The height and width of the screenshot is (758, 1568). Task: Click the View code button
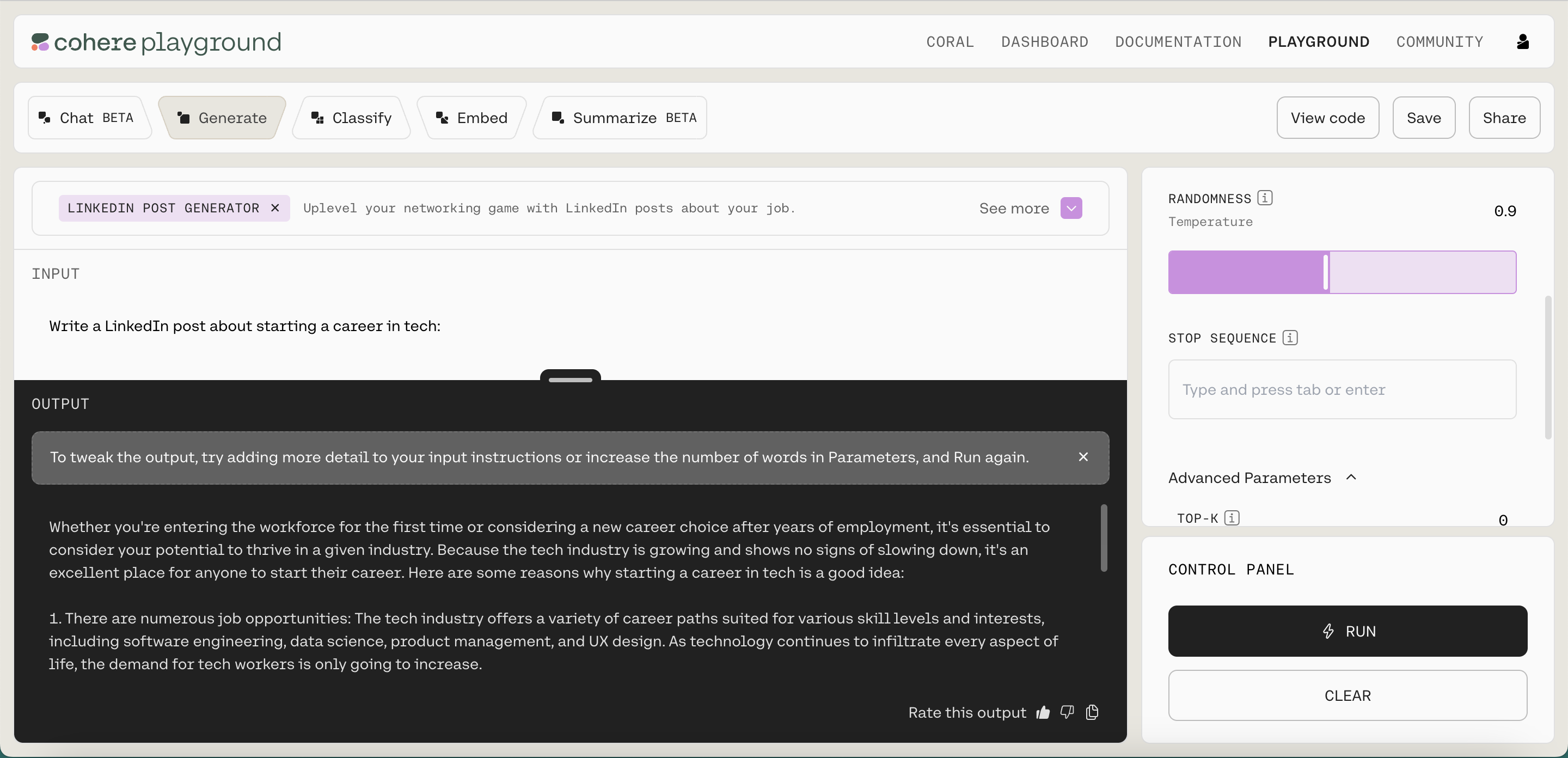coord(1327,118)
